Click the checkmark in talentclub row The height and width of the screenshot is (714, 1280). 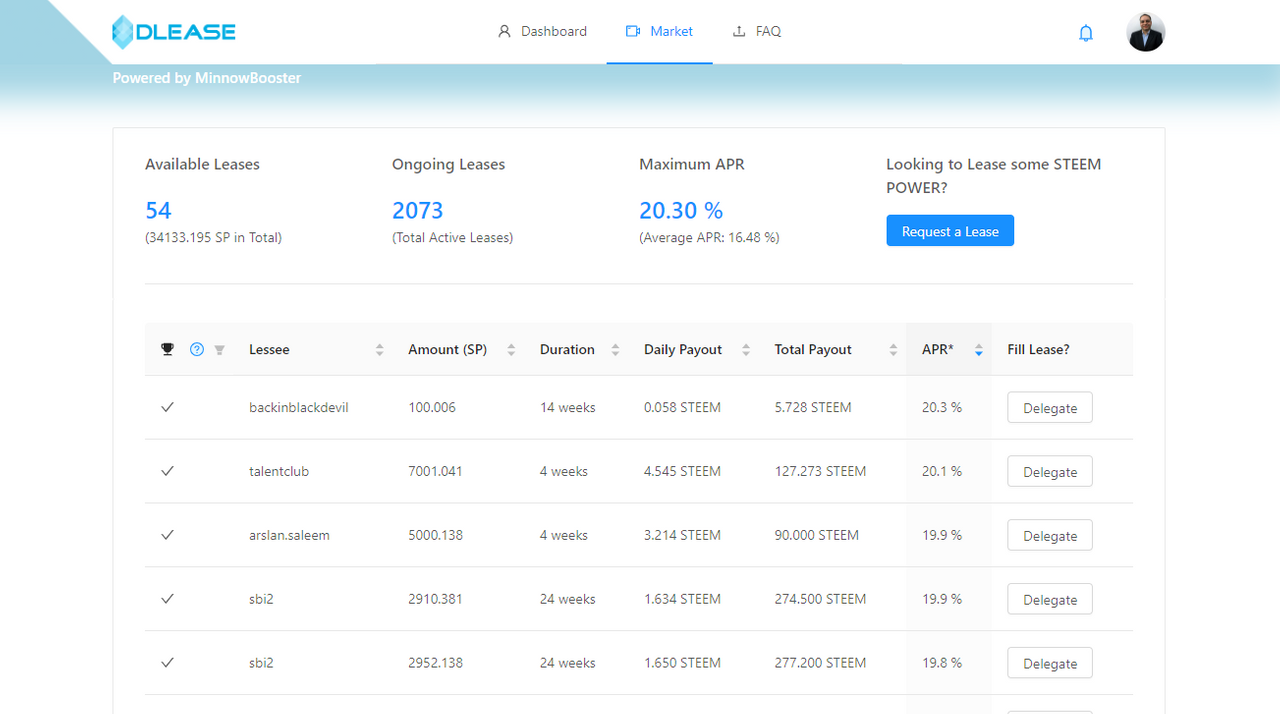click(168, 471)
